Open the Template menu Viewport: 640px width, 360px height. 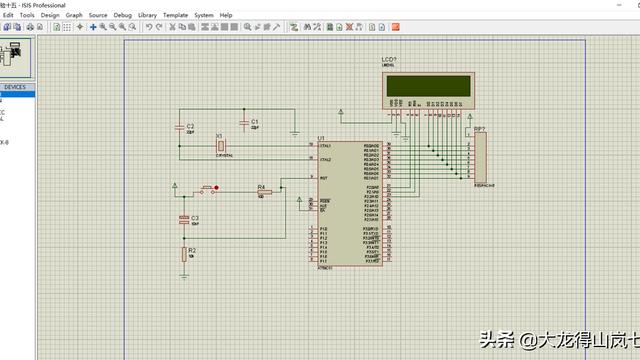[x=176, y=15]
